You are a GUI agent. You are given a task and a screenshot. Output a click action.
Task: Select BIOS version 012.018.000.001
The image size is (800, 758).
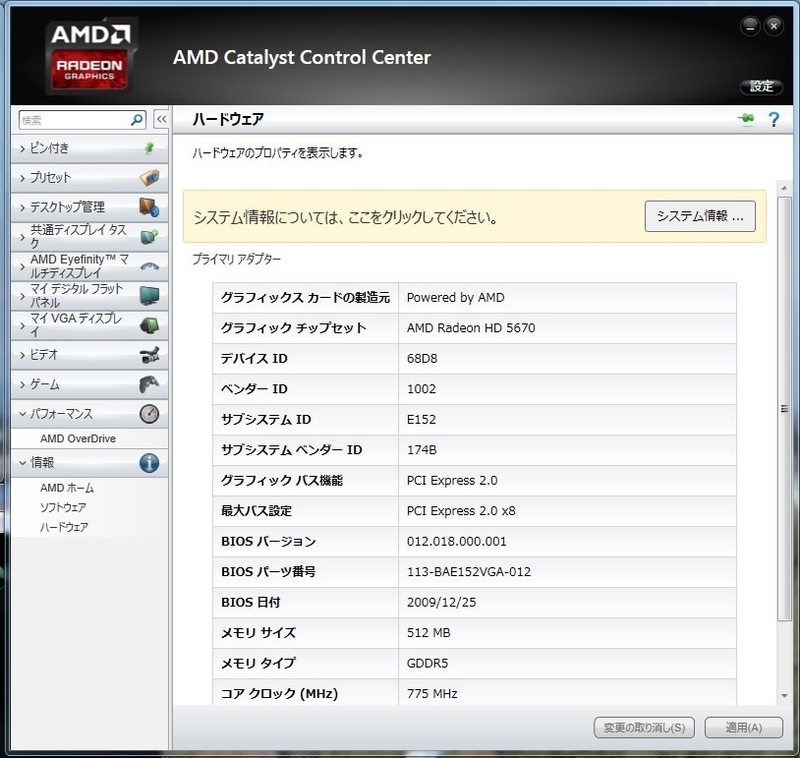[457, 541]
